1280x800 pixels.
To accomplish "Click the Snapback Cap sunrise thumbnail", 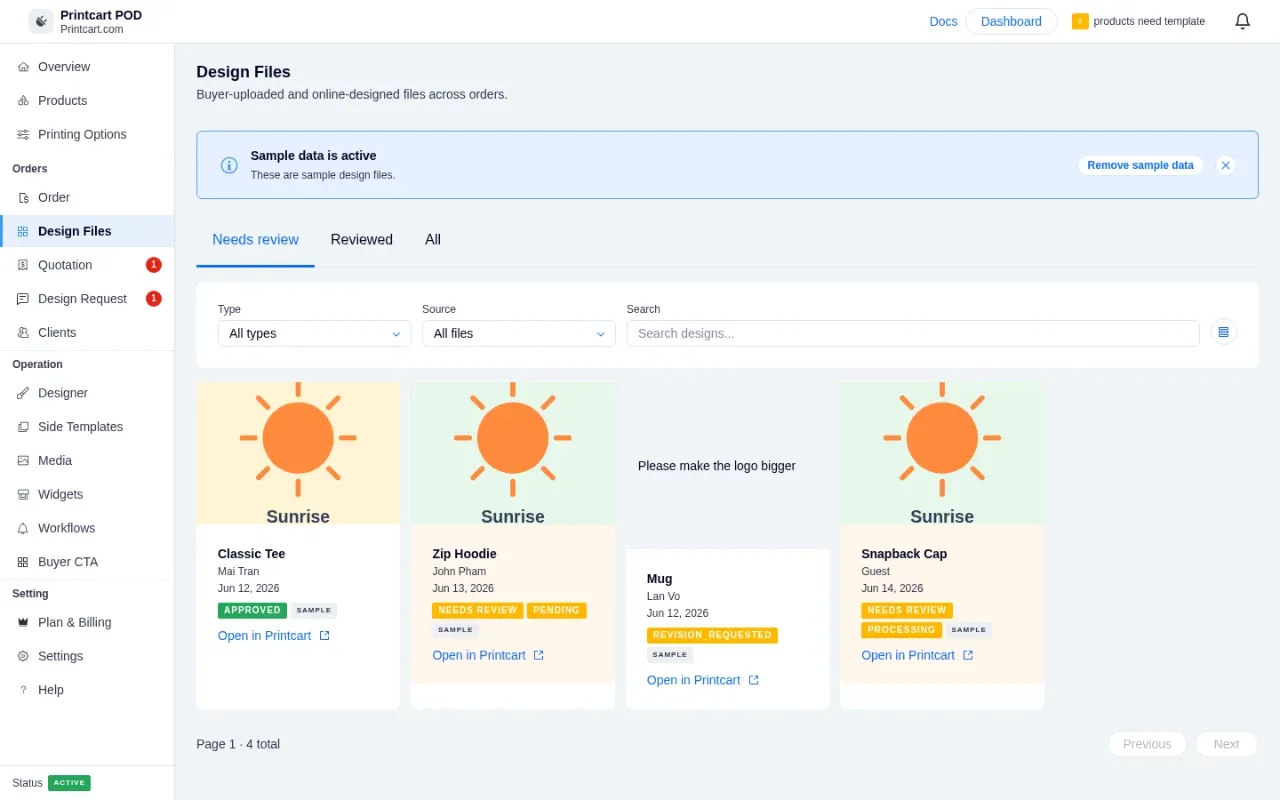I will pyautogui.click(x=942, y=453).
